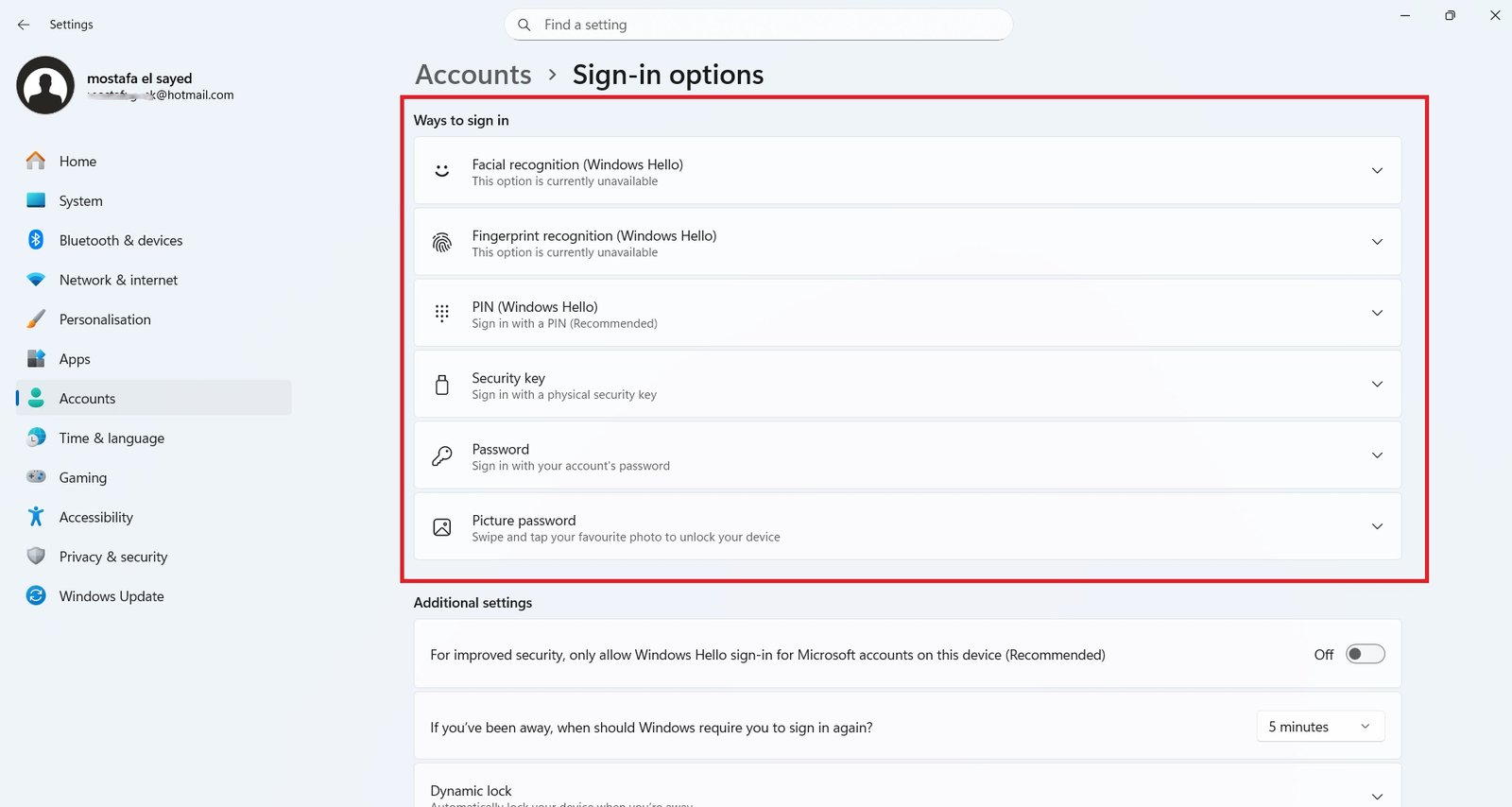Image resolution: width=1512 pixels, height=807 pixels.
Task: Open the Apps settings page
Action: pos(154,359)
